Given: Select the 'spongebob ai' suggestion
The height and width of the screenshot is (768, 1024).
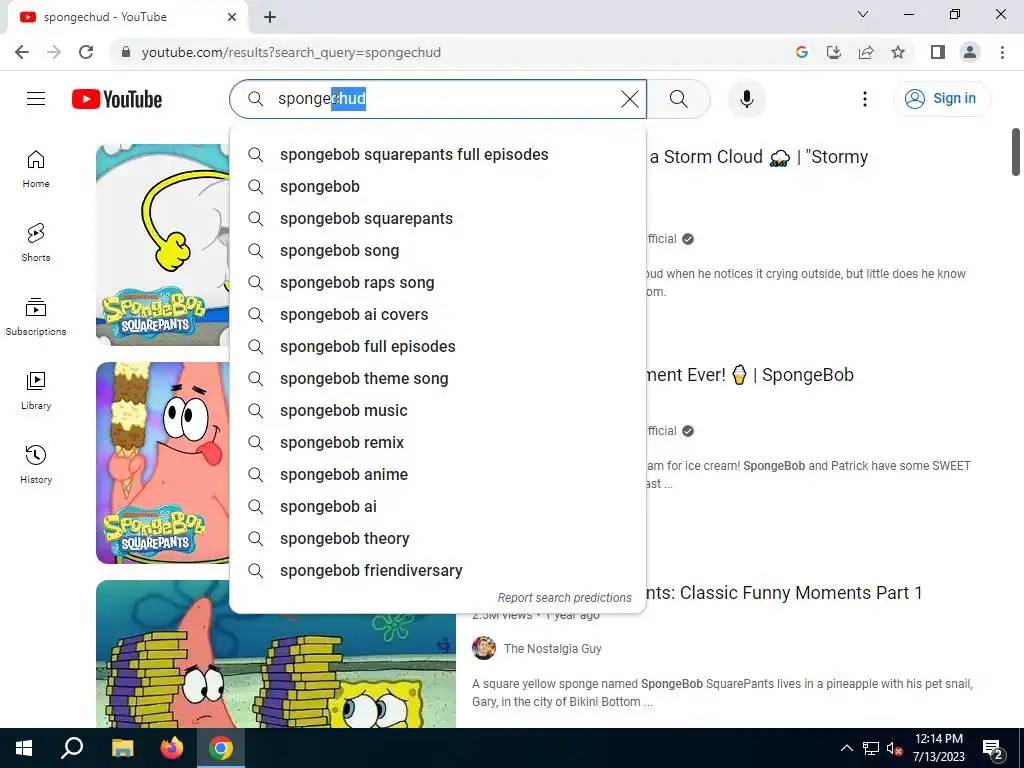Looking at the screenshot, I should (438, 507).
